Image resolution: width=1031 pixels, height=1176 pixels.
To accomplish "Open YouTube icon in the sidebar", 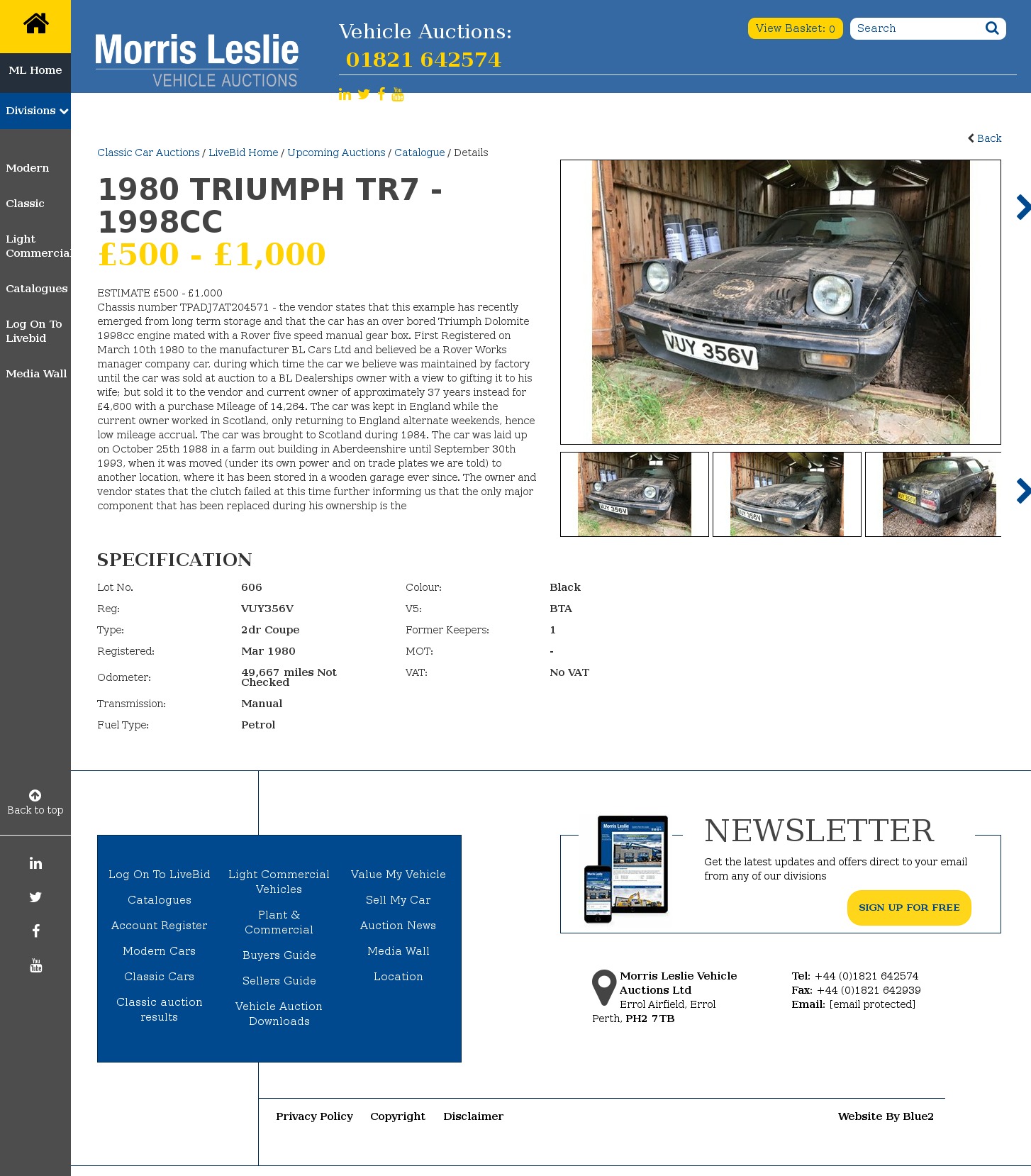I will (35, 965).
